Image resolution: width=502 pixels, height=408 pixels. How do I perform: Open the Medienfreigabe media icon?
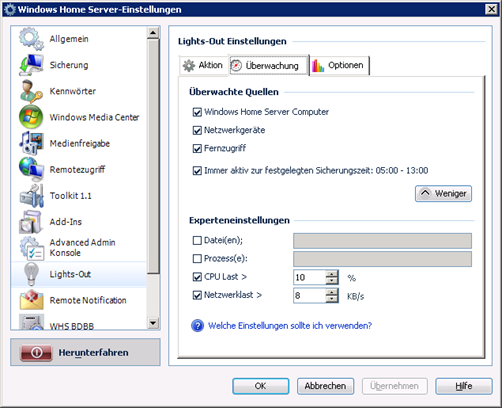[31, 143]
